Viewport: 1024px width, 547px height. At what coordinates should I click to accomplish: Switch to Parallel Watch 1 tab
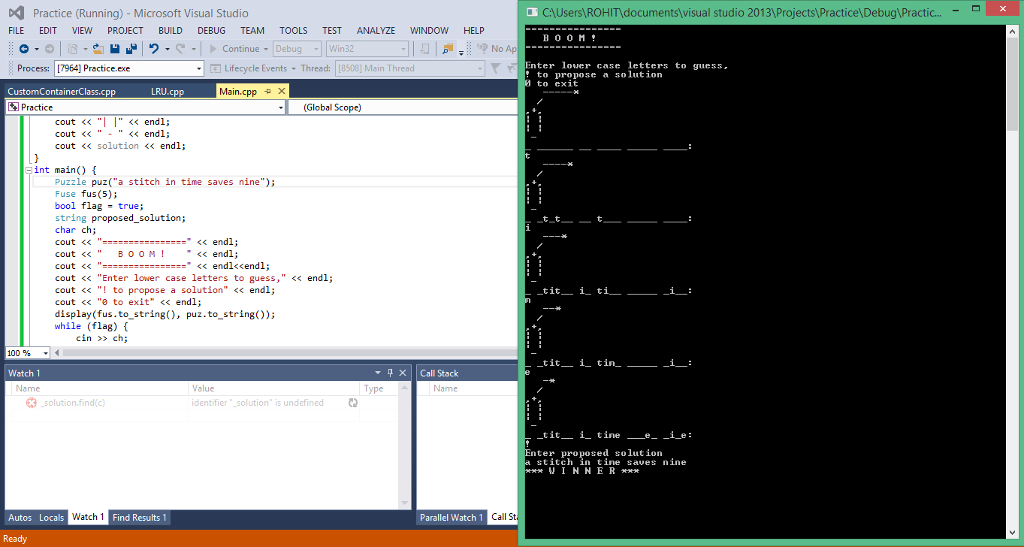(451, 517)
